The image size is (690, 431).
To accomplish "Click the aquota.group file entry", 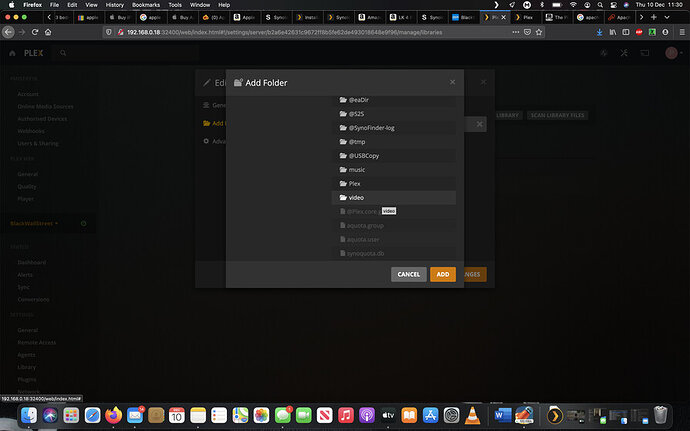I will pyautogui.click(x=393, y=225).
